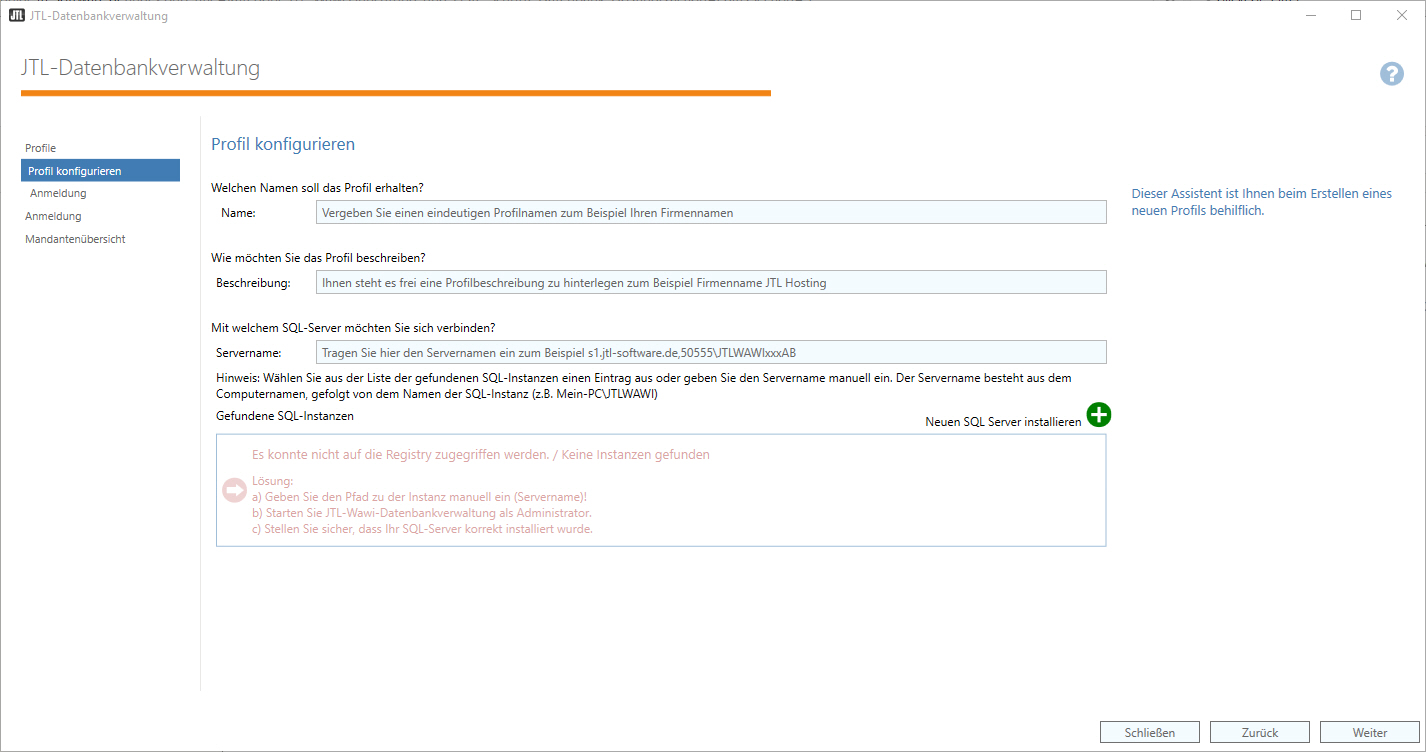Click the 'Wie möchten Sie das Profil beschreiben?' text

[318, 257]
